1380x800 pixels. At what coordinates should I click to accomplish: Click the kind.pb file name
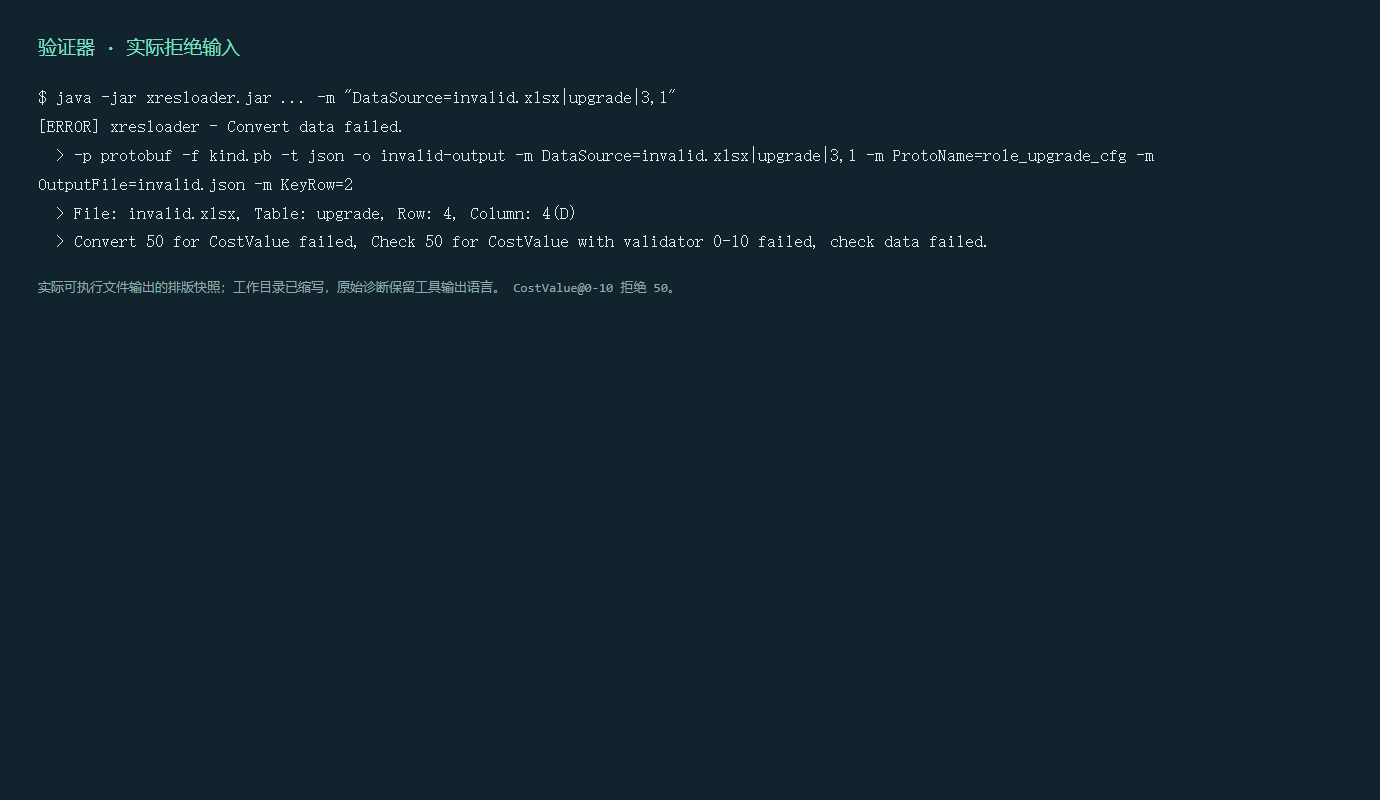(240, 156)
